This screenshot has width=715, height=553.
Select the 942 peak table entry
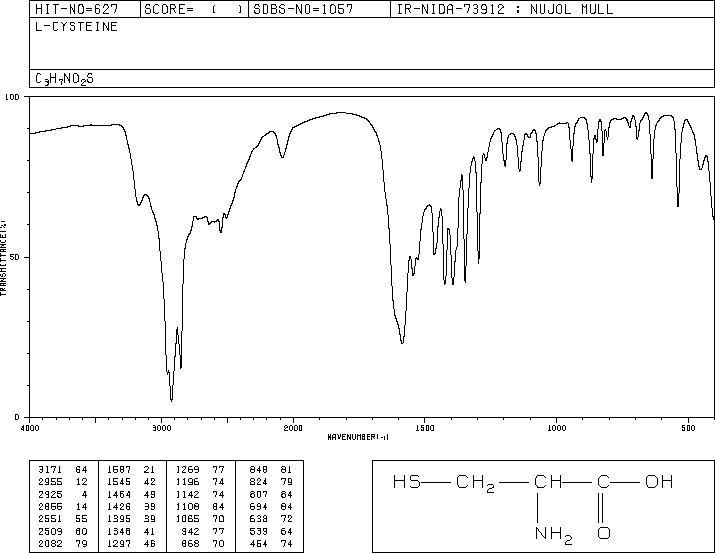tap(203, 532)
